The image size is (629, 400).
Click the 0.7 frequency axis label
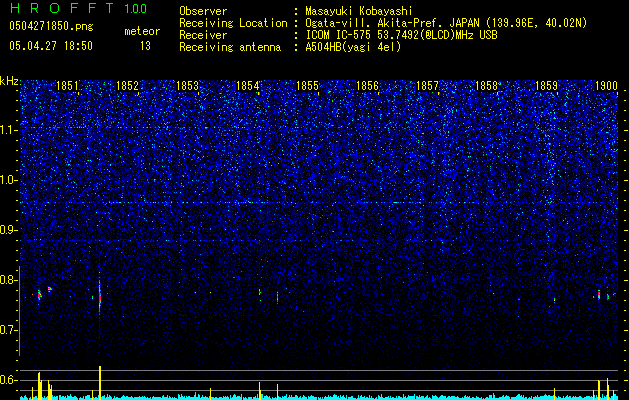tap(8, 330)
